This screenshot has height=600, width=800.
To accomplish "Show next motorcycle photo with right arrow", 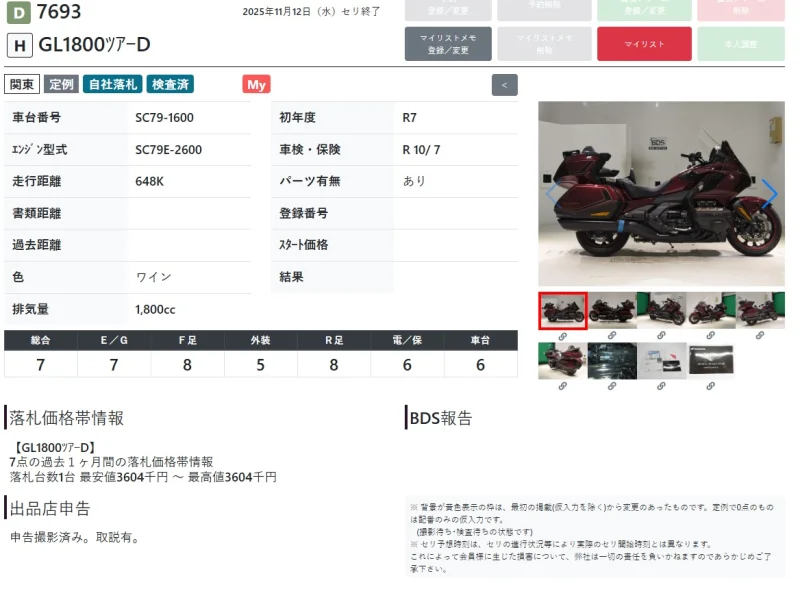I will (769, 193).
